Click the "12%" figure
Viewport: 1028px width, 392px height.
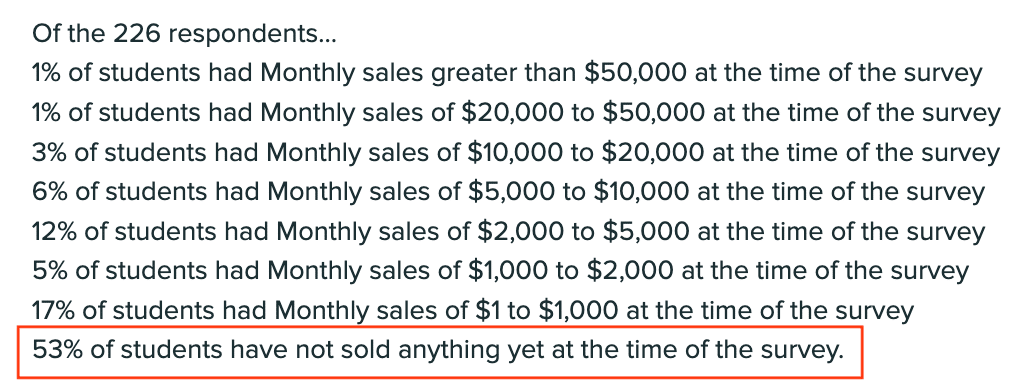(54, 231)
